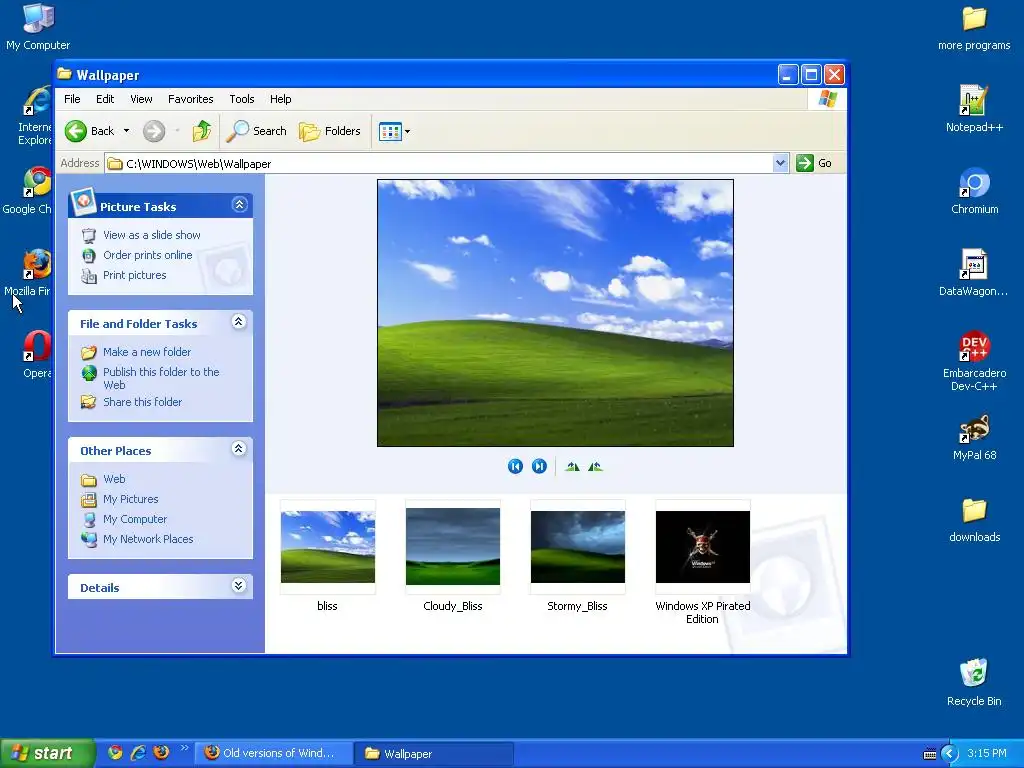Open Web under Other Places
The height and width of the screenshot is (768, 1024).
pyautogui.click(x=114, y=479)
